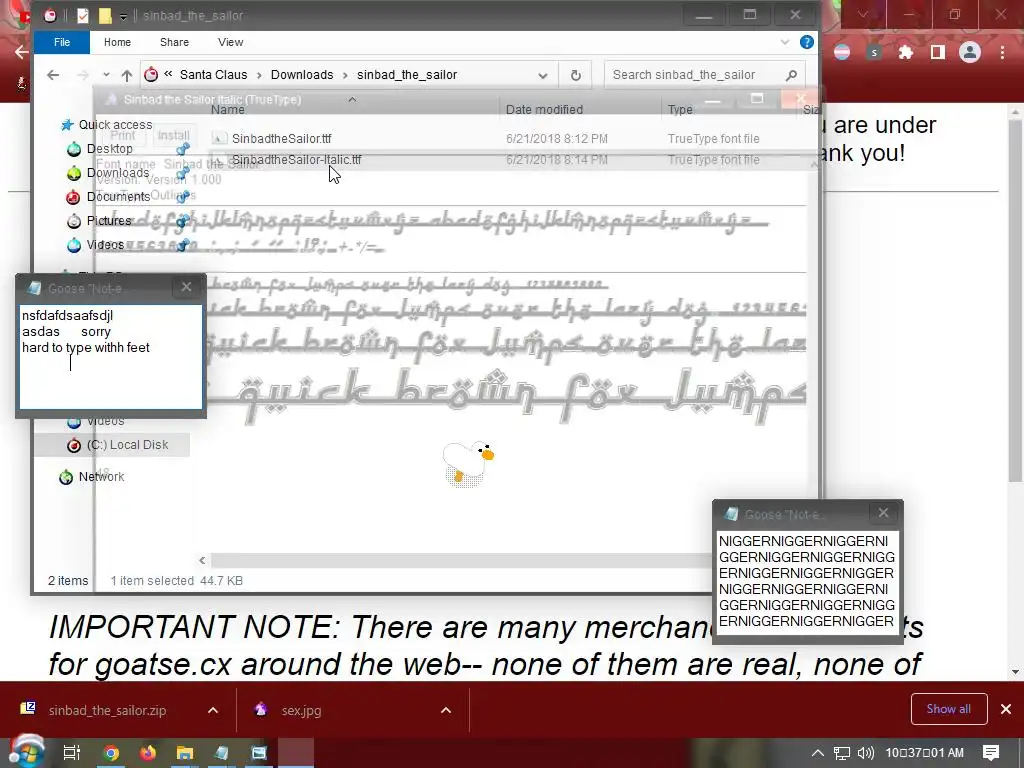Open the File tab in Explorer ribbon
Image resolution: width=1024 pixels, height=768 pixels.
(62, 42)
